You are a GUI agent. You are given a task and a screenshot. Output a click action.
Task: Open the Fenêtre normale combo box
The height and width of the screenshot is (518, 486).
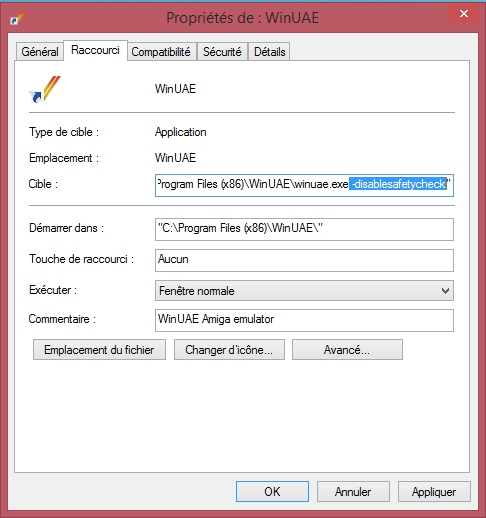tap(304, 291)
